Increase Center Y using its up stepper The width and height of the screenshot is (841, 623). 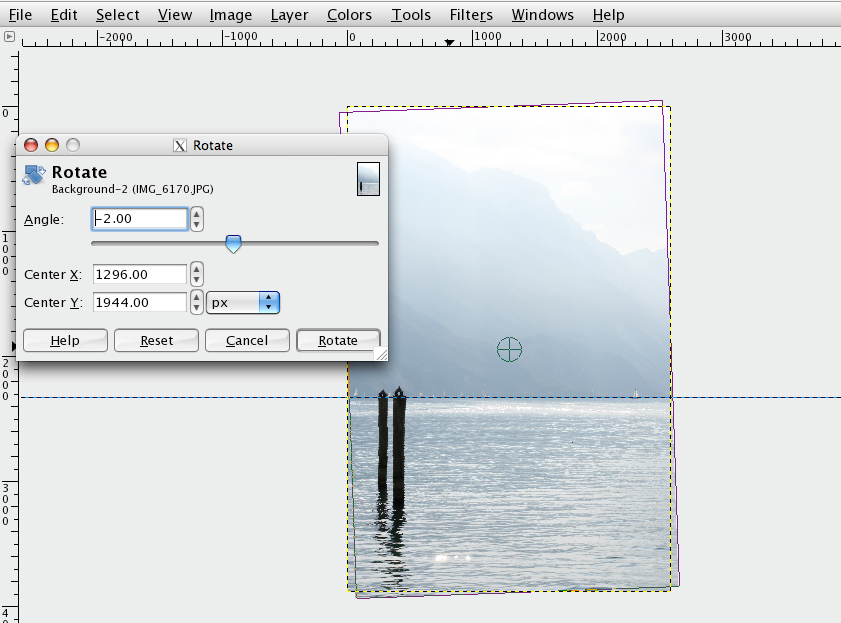pyautogui.click(x=196, y=297)
